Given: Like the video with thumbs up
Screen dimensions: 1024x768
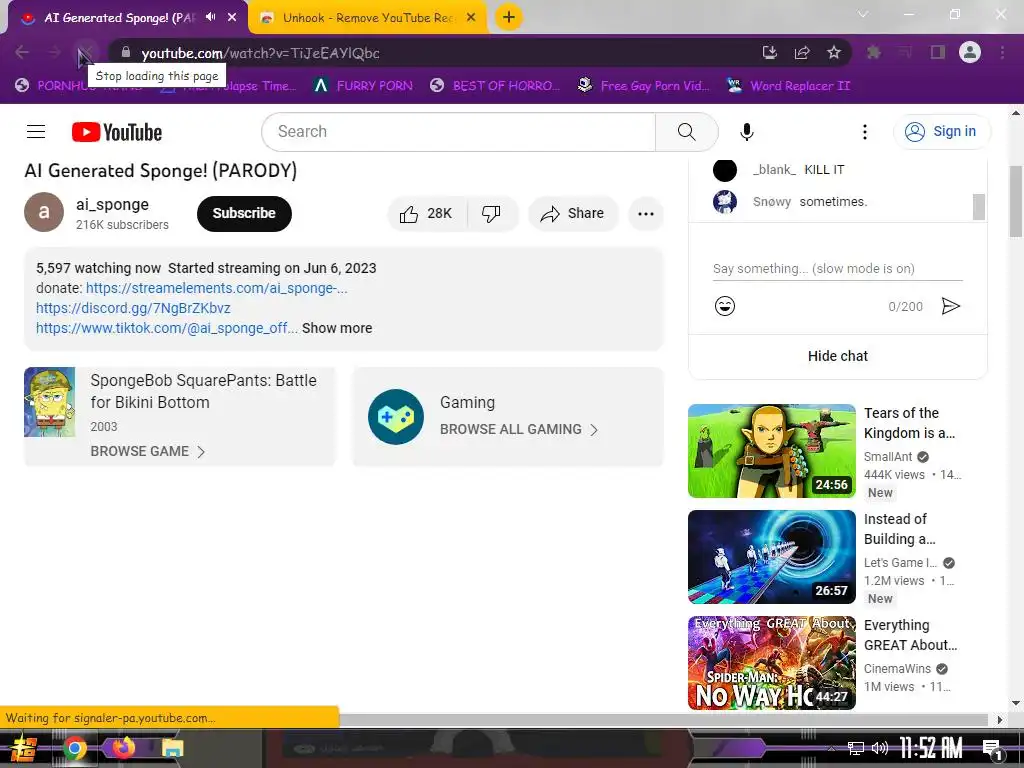Looking at the screenshot, I should coord(427,214).
